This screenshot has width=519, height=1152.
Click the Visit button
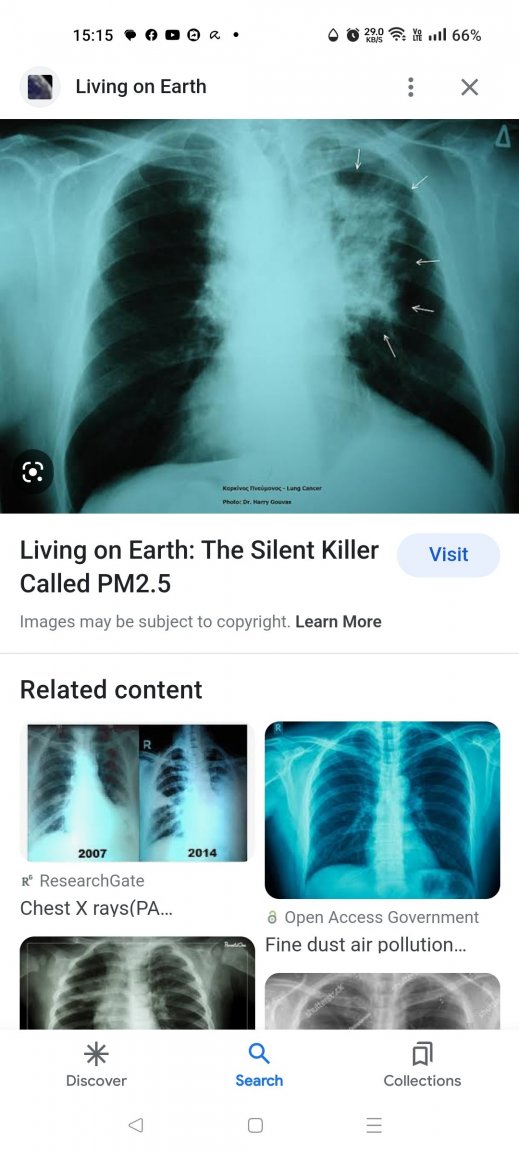(x=448, y=555)
